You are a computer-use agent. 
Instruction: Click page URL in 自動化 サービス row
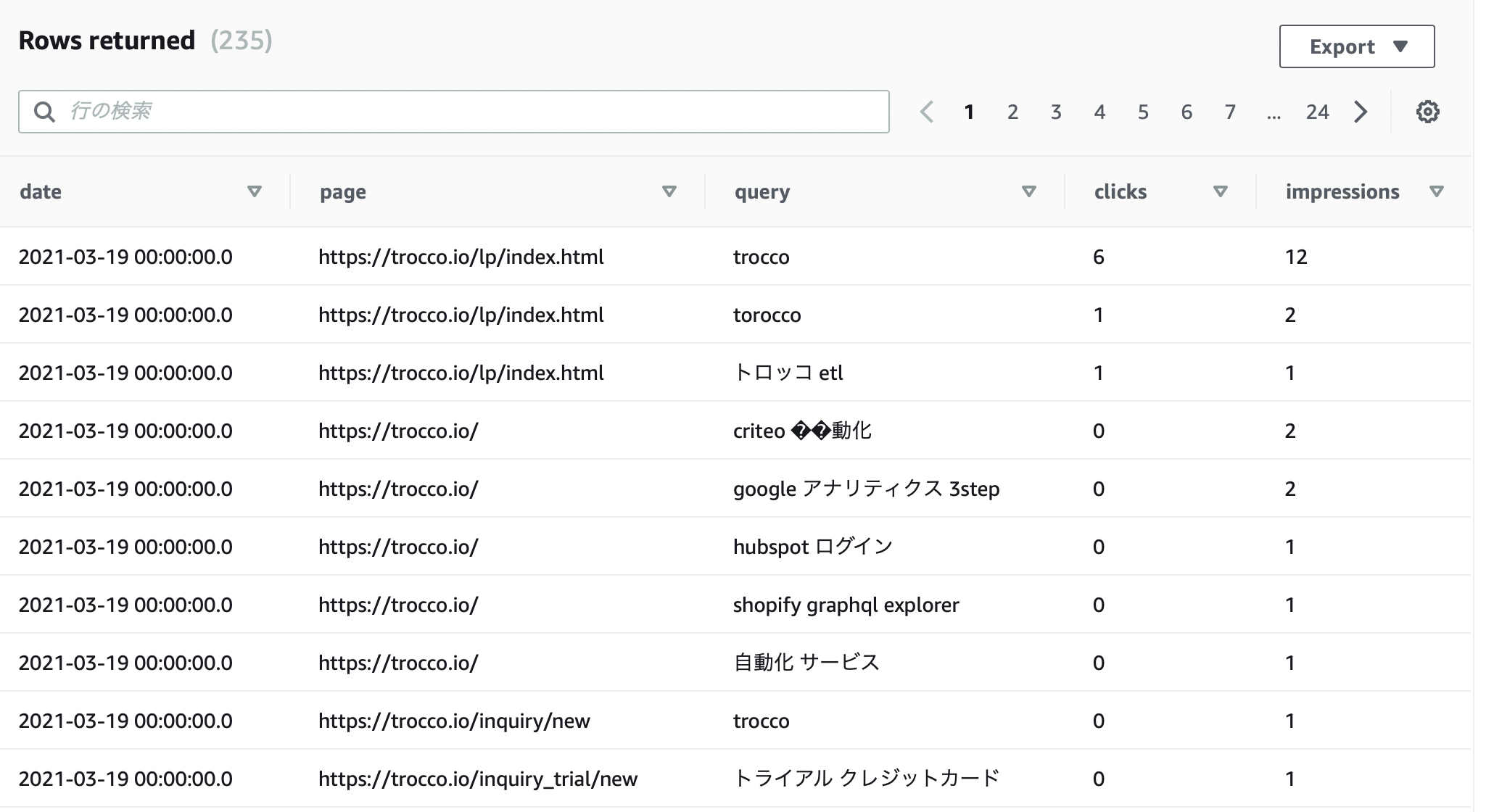398,663
